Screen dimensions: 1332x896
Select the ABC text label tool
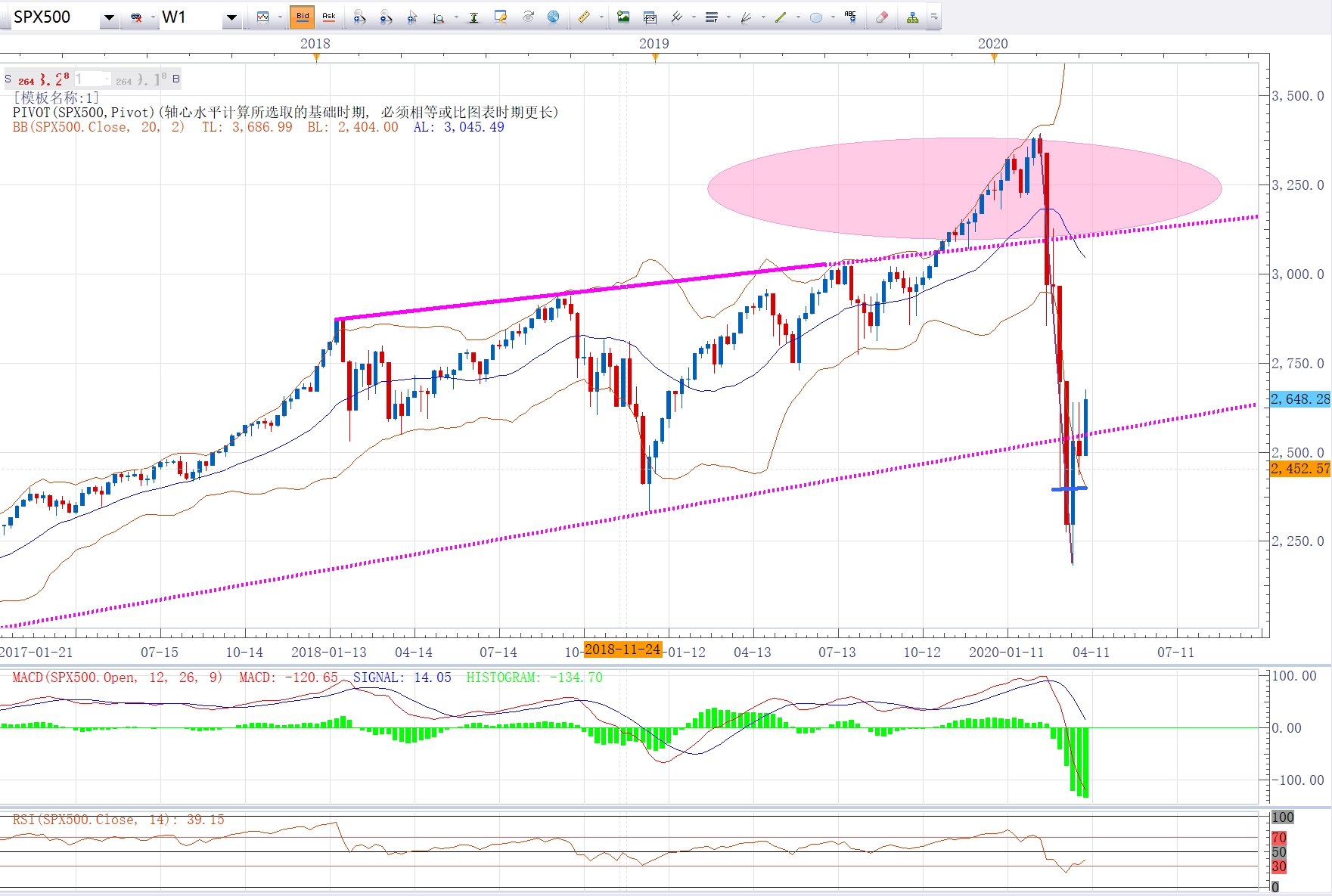point(850,17)
